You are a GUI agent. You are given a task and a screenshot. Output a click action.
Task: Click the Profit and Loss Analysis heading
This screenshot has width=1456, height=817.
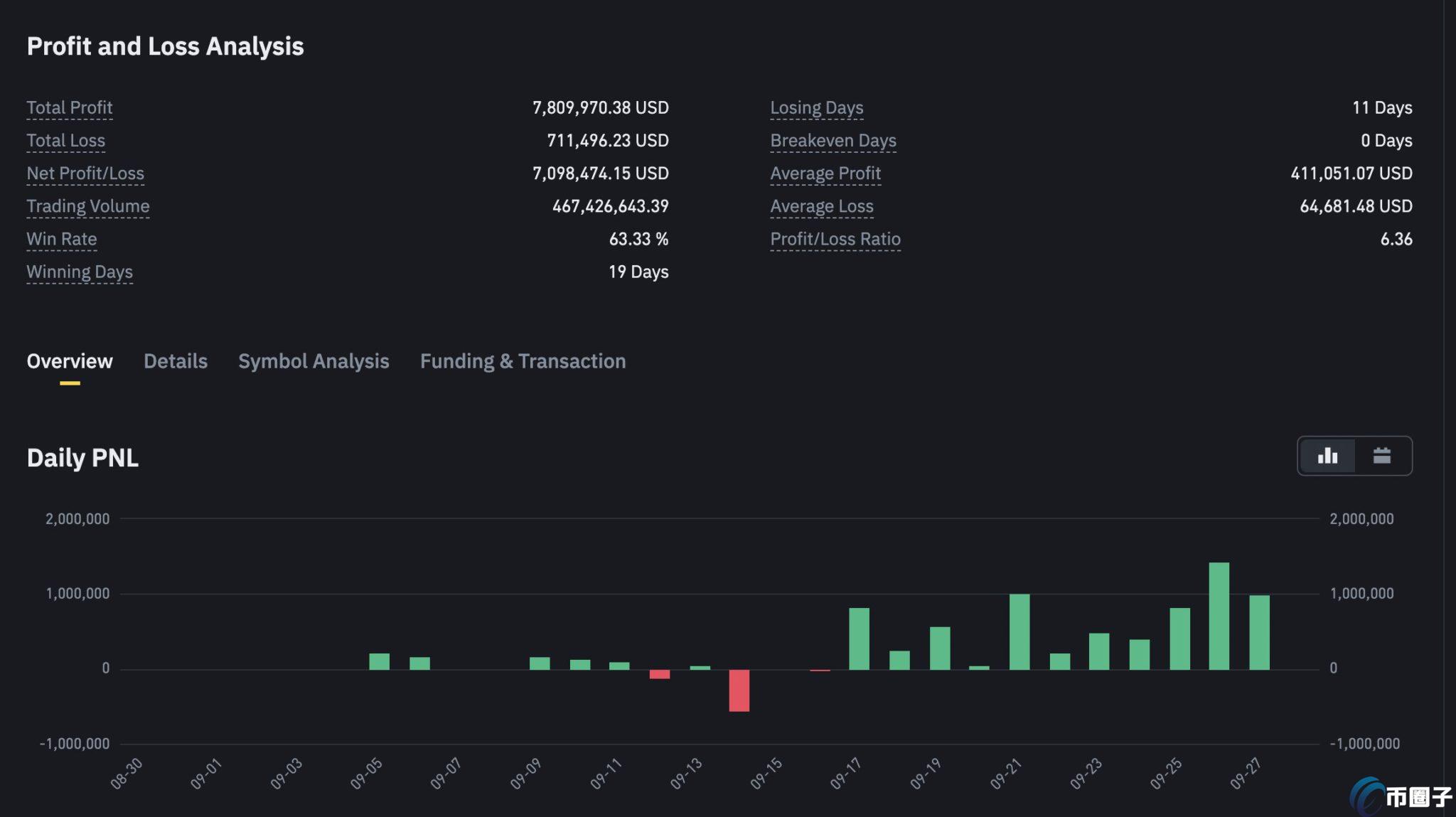click(165, 46)
